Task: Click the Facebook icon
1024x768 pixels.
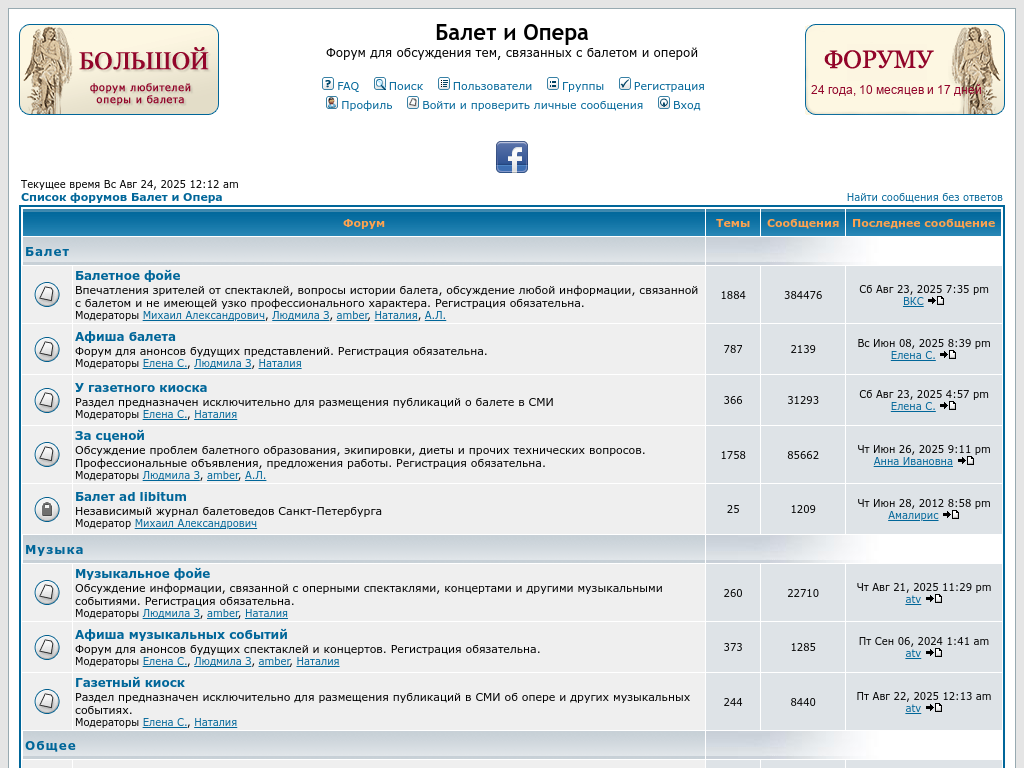Action: pyautogui.click(x=511, y=157)
